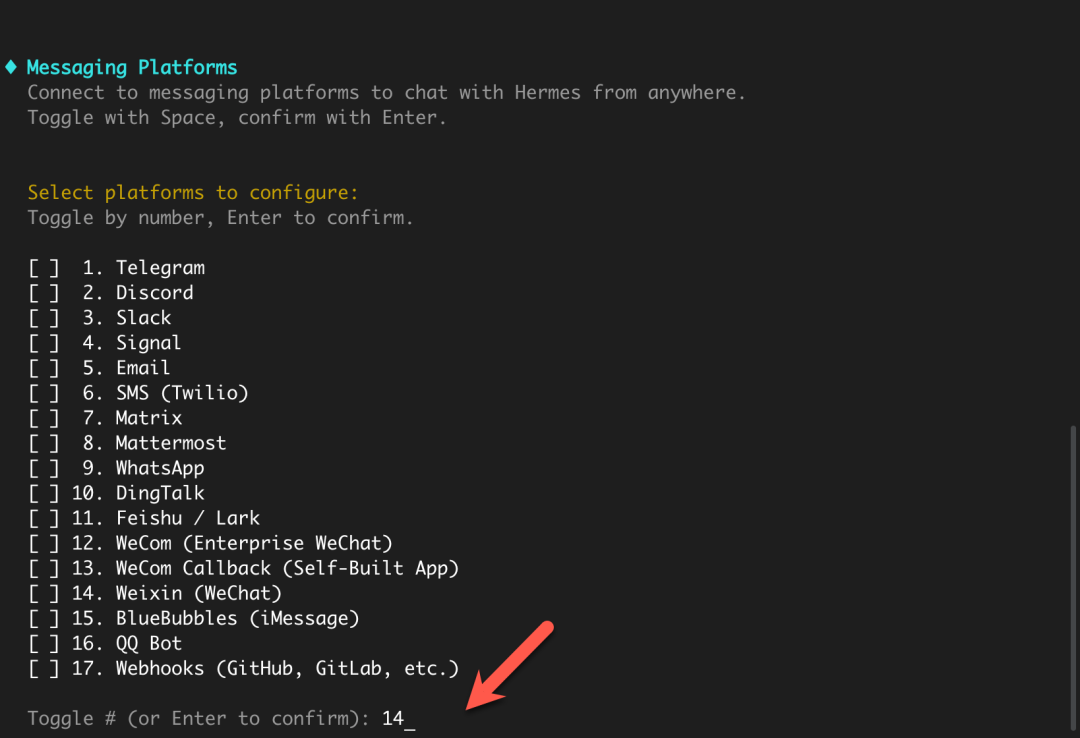Click the Webhooks (GitHub, GitLab, etc.) entry

[287, 668]
